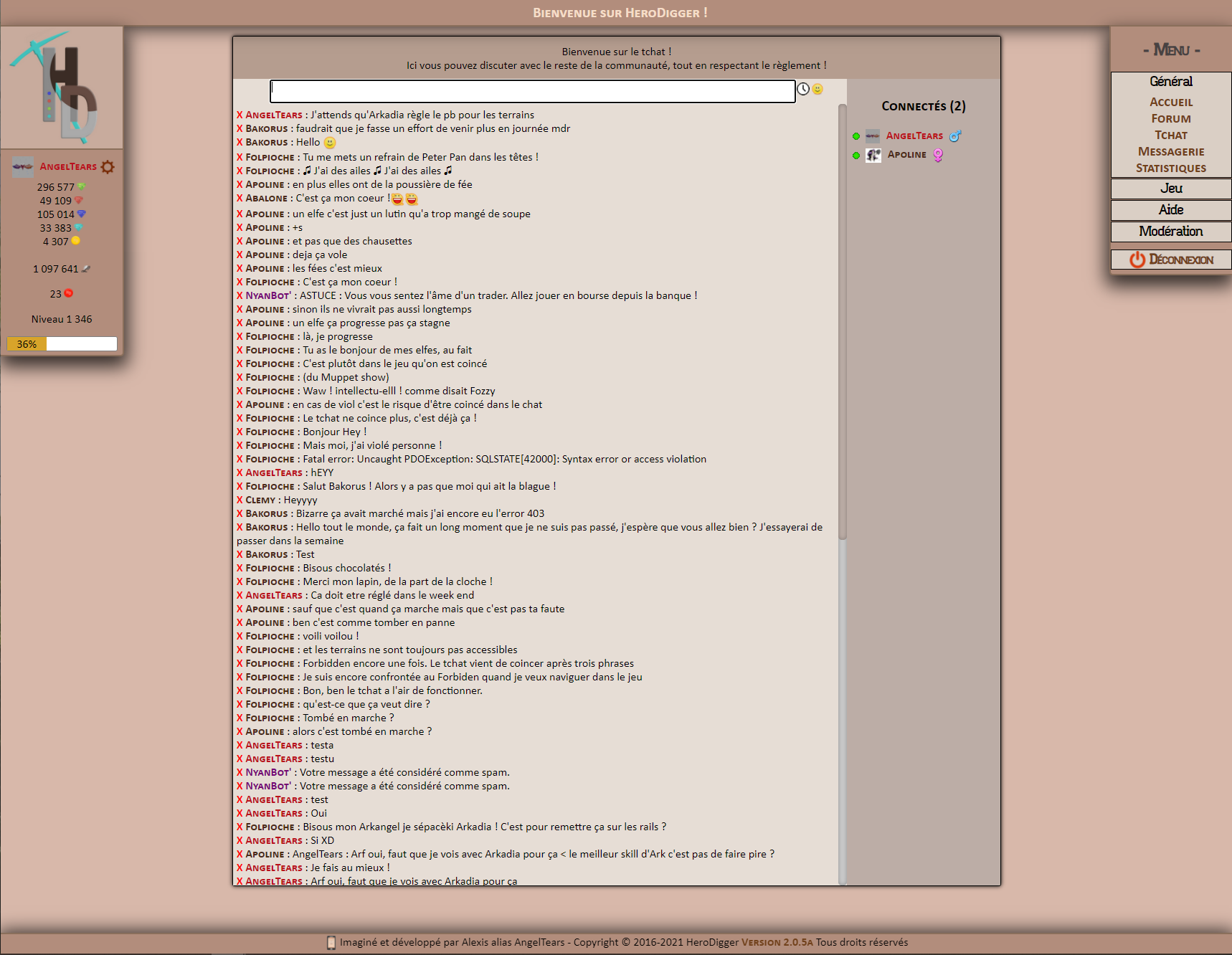1232x955 pixels.
Task: Open the smiley emoji picker
Action: coord(818,89)
